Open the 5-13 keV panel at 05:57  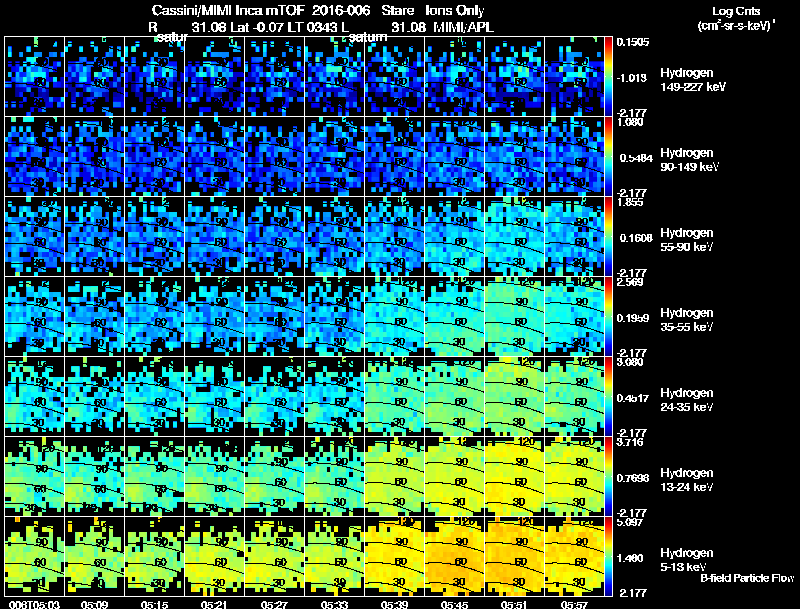coord(574,557)
